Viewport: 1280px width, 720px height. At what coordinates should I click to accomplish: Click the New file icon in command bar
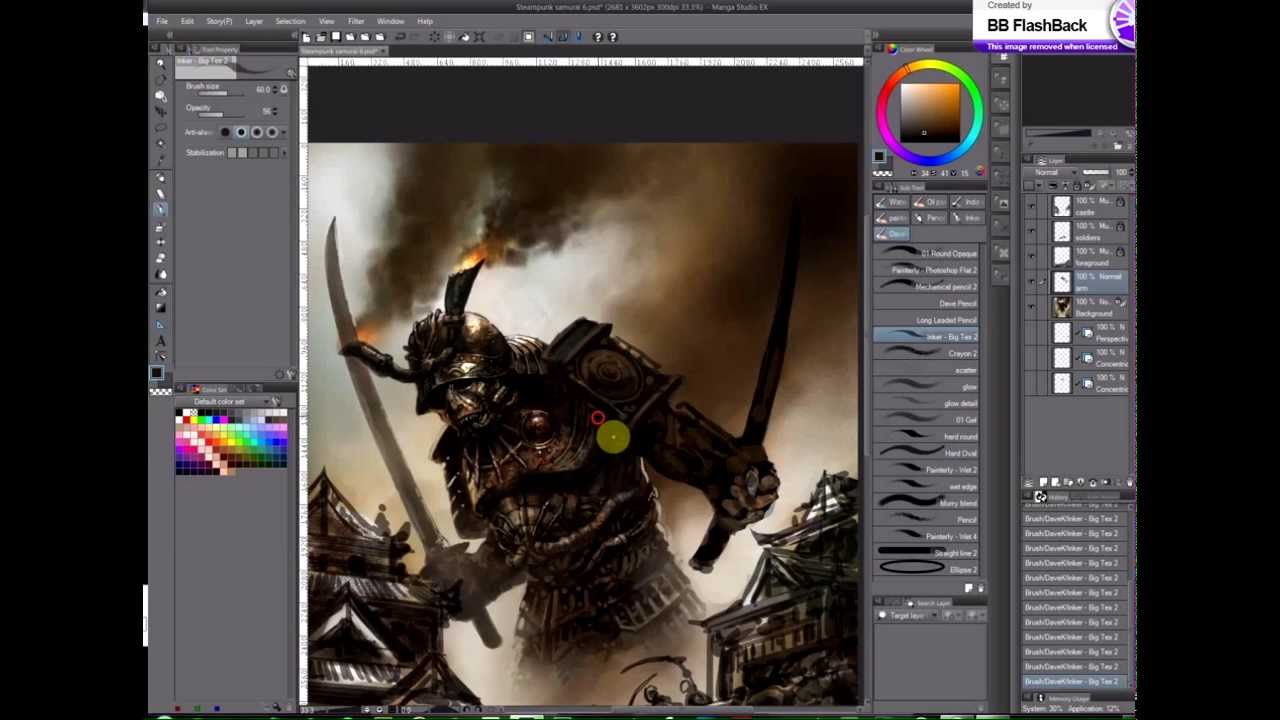306,37
